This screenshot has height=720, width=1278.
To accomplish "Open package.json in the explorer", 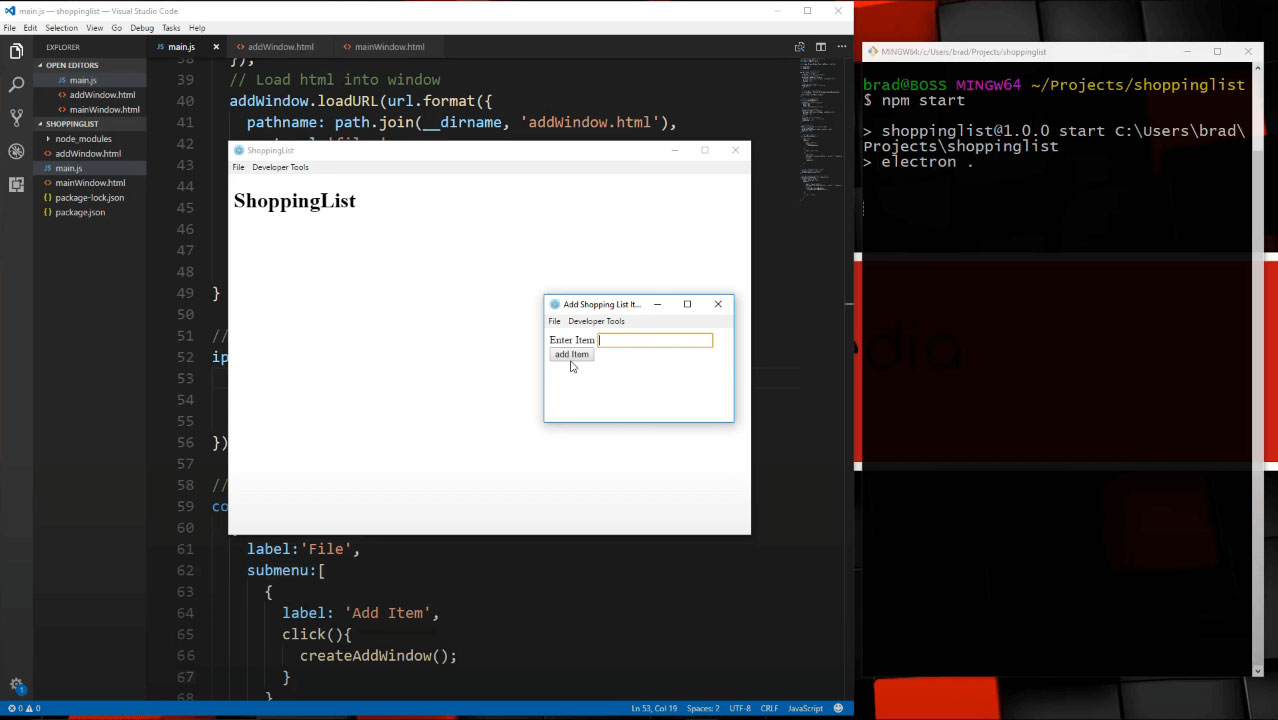I will pos(80,212).
